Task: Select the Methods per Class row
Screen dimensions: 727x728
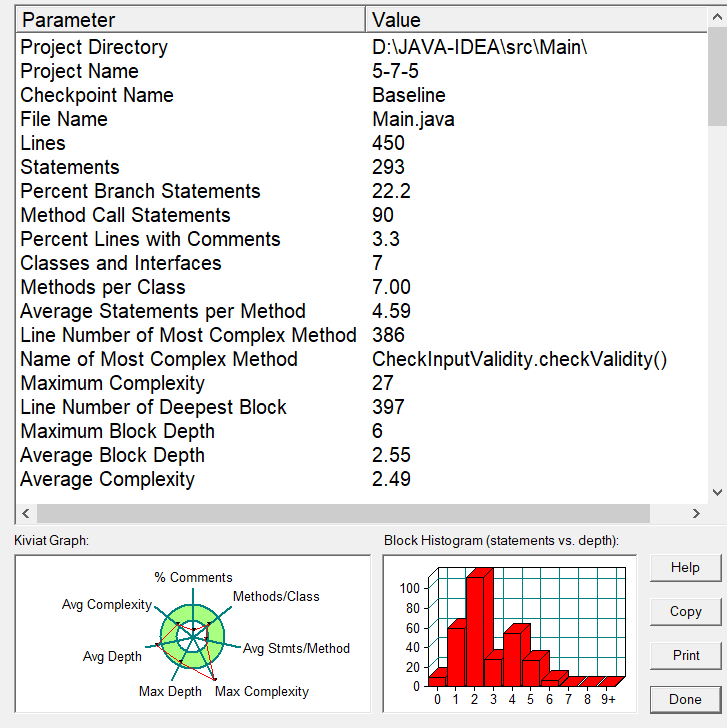Action: point(362,287)
